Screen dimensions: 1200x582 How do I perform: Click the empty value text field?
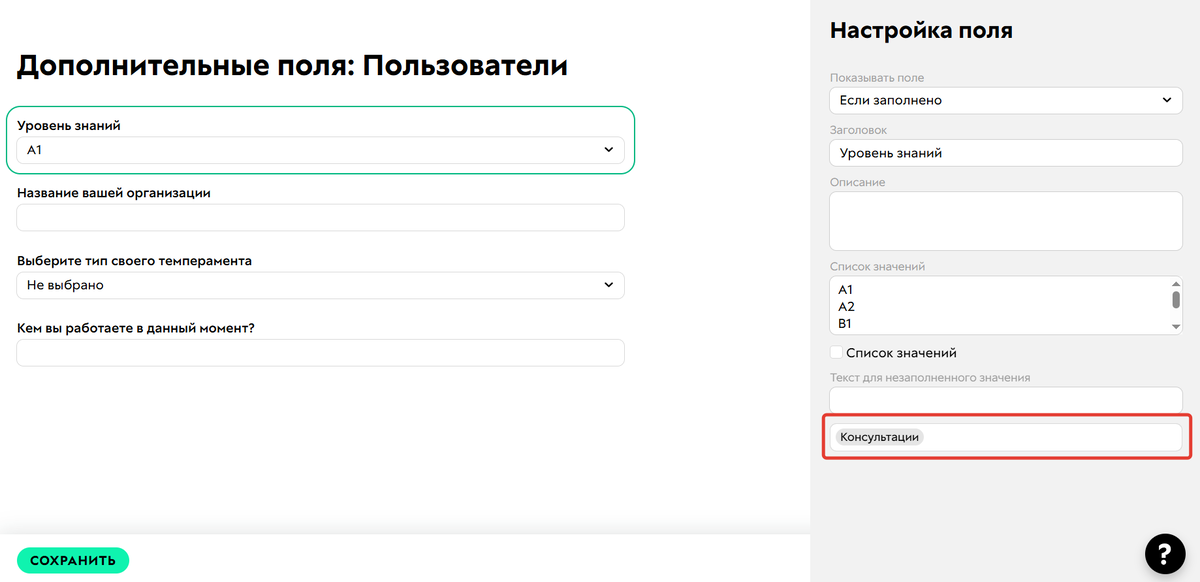tap(1005, 399)
